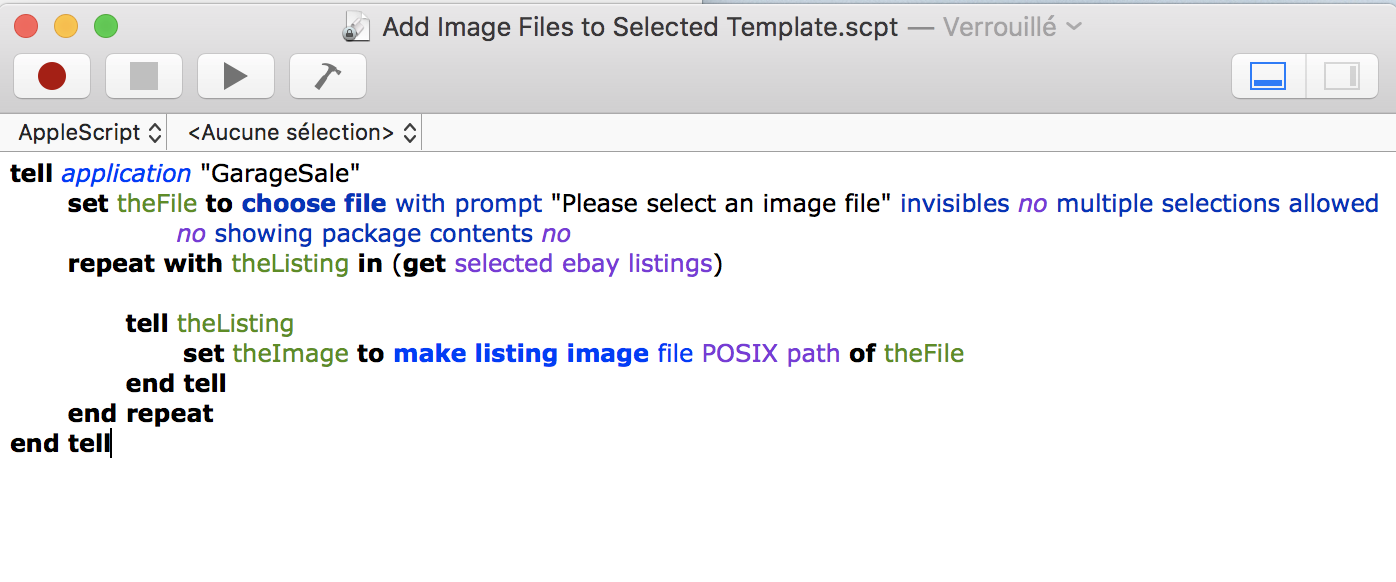Viewport: 1396px width, 582px height.
Task: Click the script document icon in title
Action: pyautogui.click(x=356, y=27)
